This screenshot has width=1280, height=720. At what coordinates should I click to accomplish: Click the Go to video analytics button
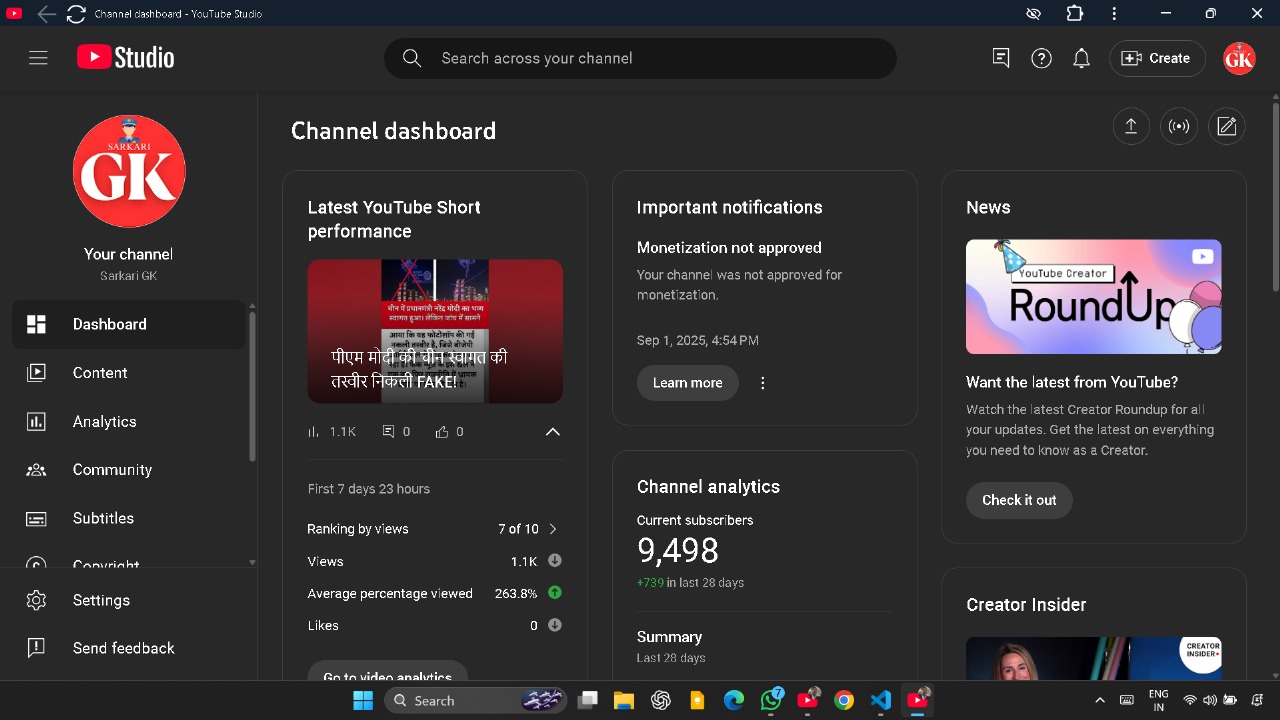click(387, 671)
